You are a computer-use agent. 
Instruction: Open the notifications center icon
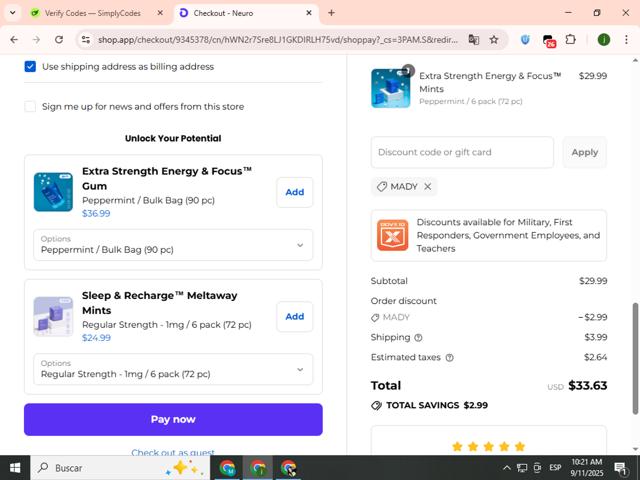click(620, 468)
